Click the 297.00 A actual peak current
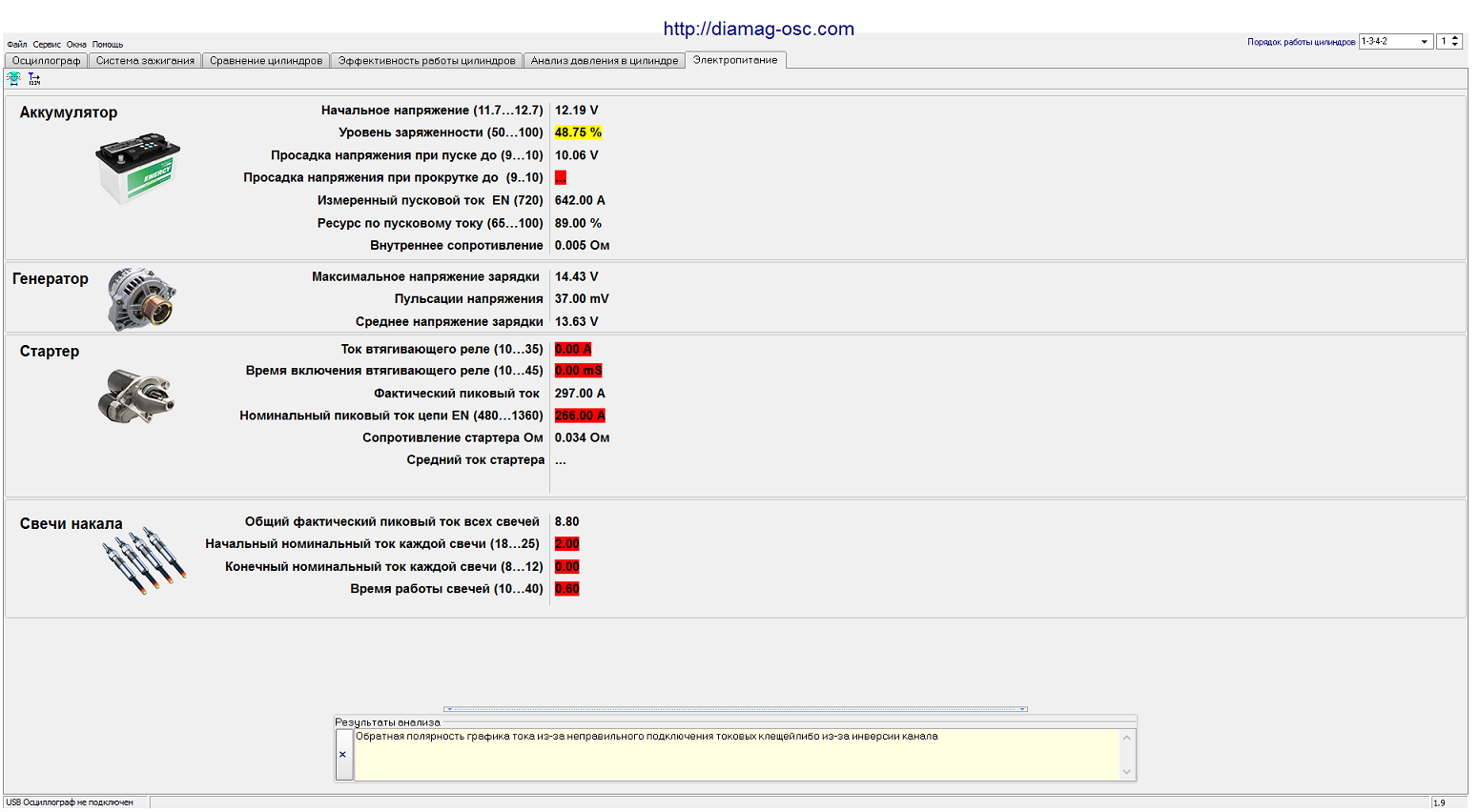Image resolution: width=1479 pixels, height=812 pixels. (580, 394)
